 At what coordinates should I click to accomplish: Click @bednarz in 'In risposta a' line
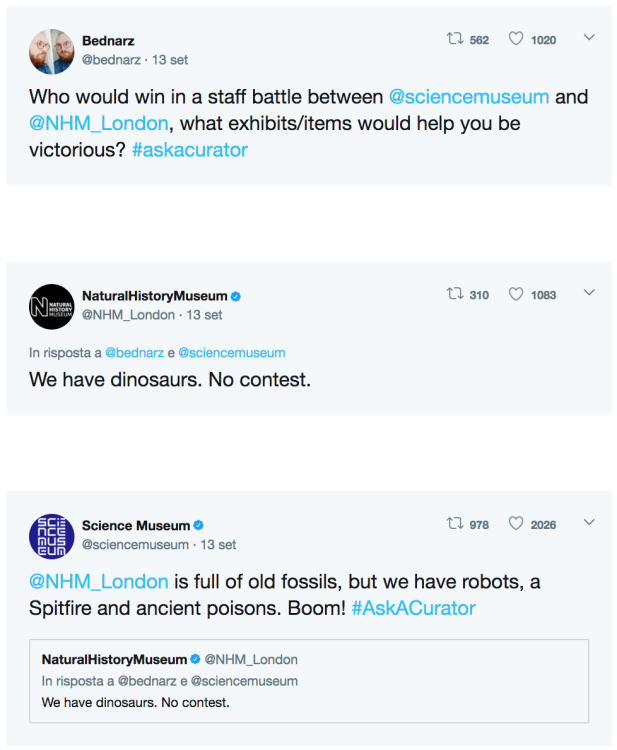click(132, 353)
